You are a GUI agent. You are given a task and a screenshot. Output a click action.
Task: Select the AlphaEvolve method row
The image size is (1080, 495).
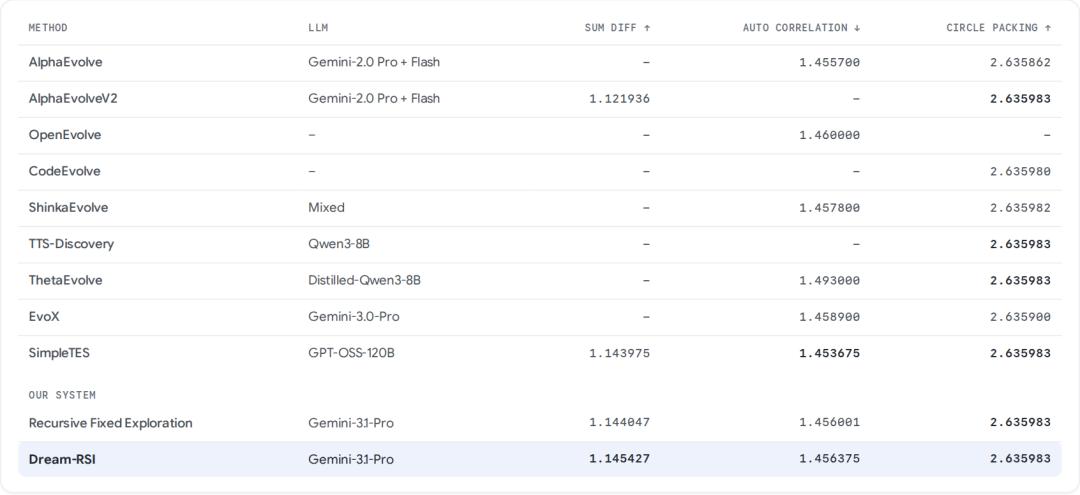pos(540,63)
